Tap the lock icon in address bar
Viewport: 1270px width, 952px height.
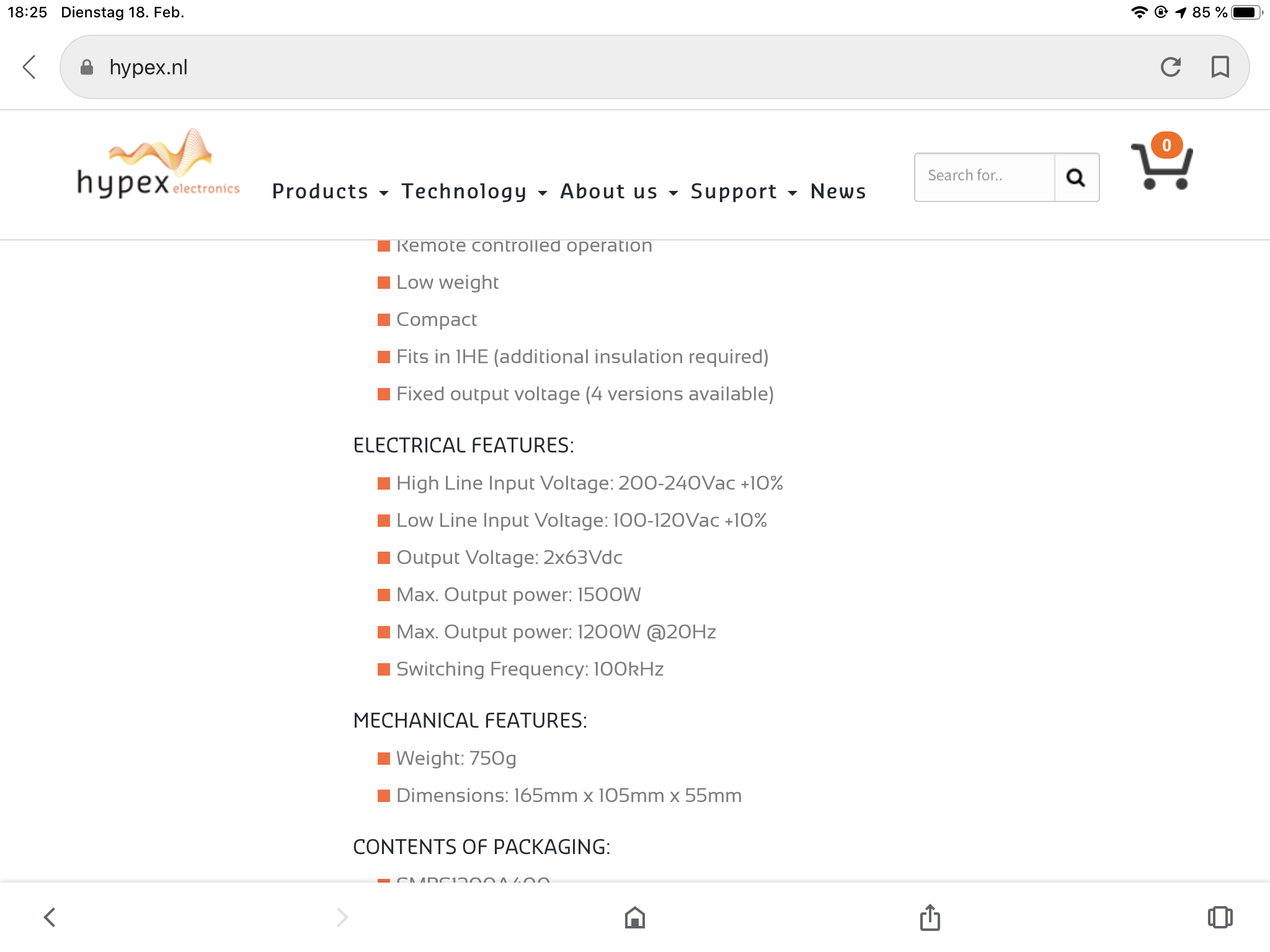87,67
